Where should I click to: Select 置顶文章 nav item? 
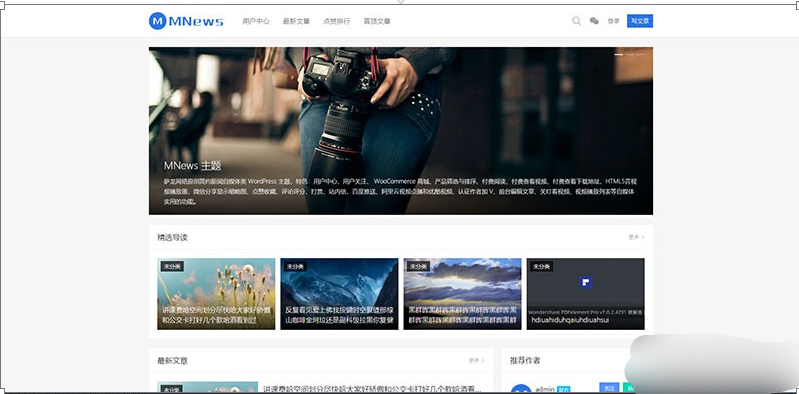pyautogui.click(x=377, y=21)
